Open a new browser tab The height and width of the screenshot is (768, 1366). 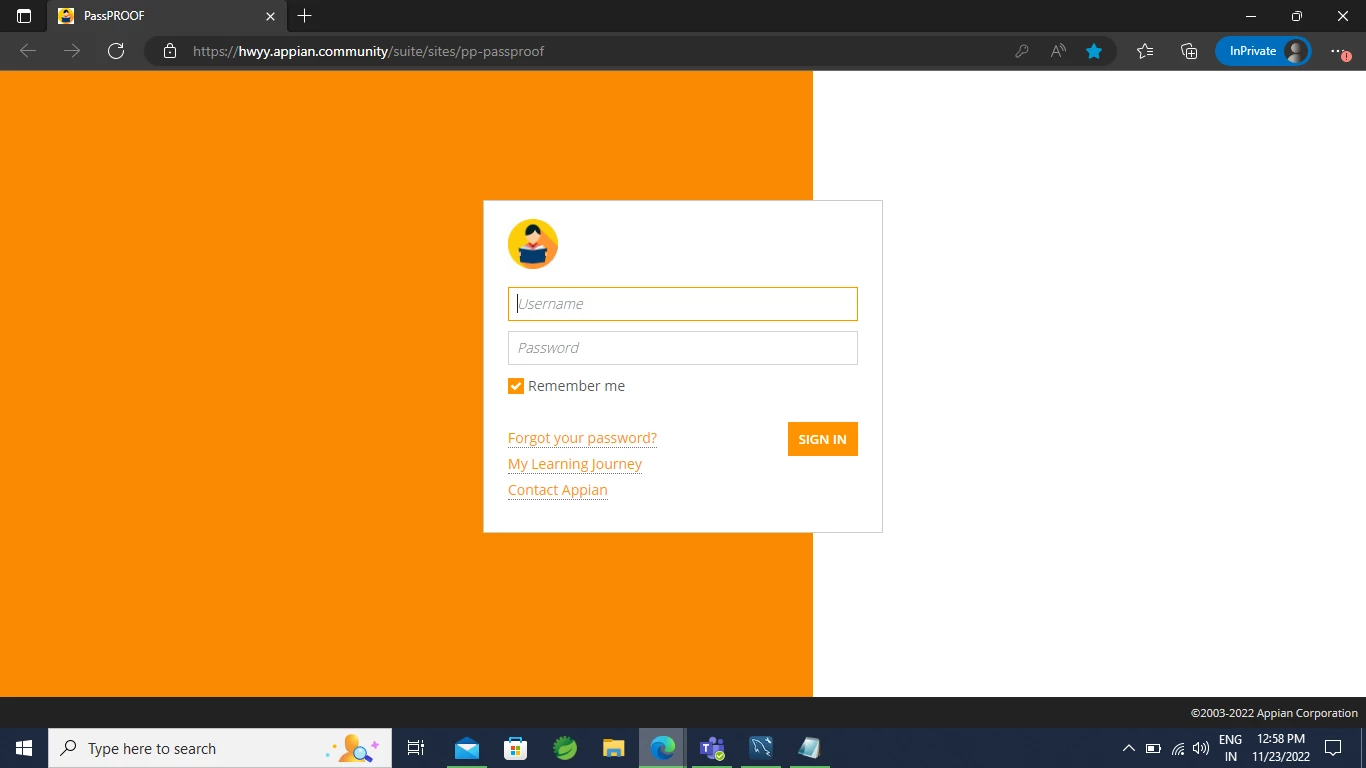pyautogui.click(x=305, y=16)
